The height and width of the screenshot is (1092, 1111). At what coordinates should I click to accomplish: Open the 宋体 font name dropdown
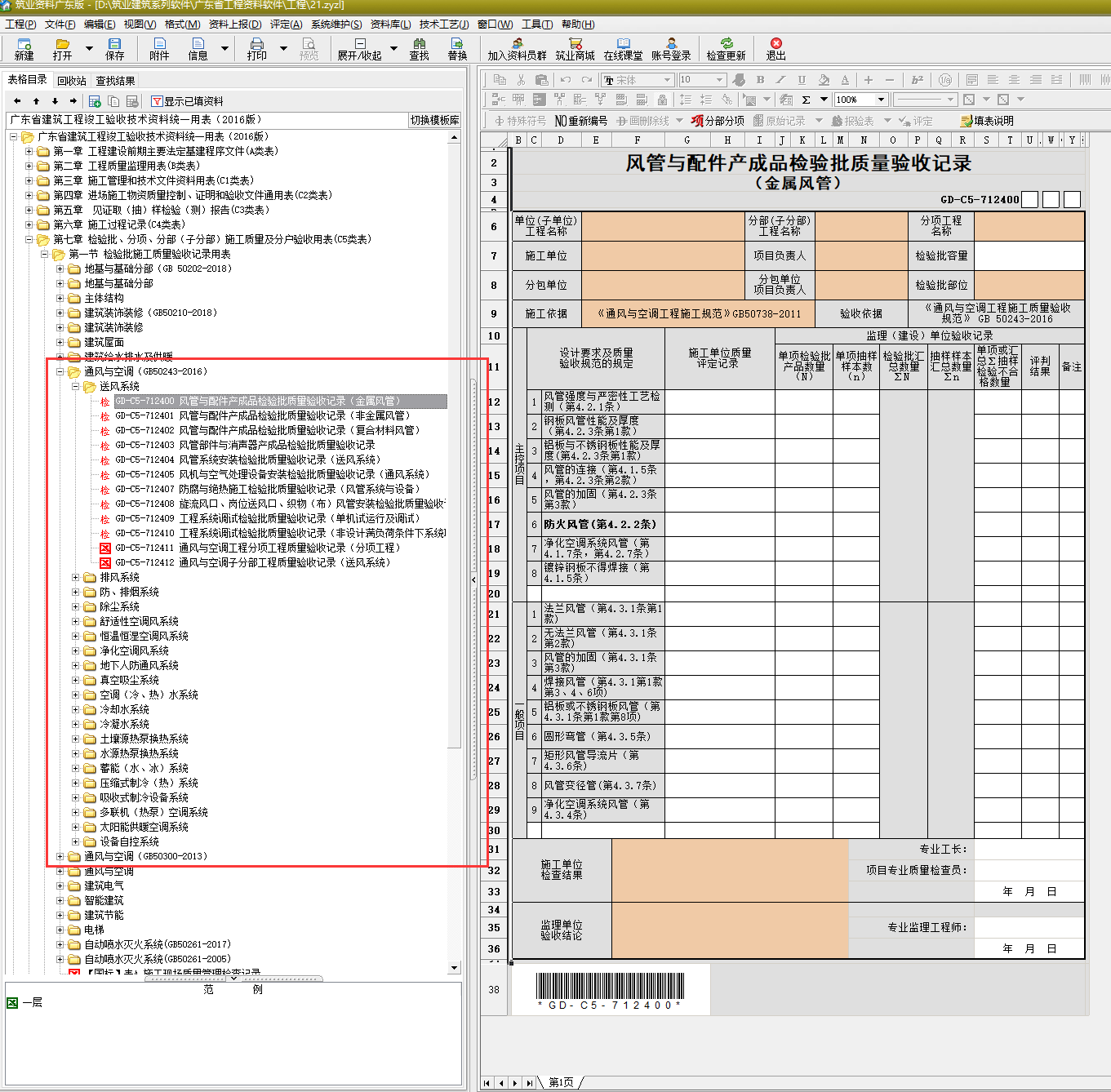tap(667, 80)
